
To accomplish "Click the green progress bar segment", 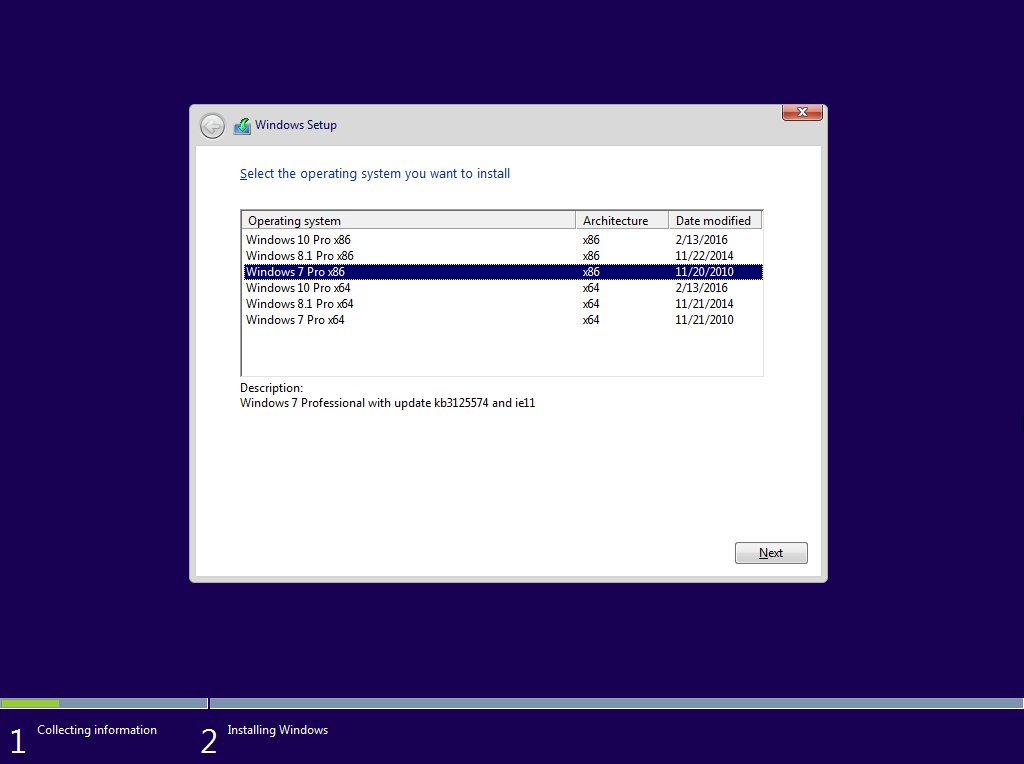I will (x=30, y=703).
